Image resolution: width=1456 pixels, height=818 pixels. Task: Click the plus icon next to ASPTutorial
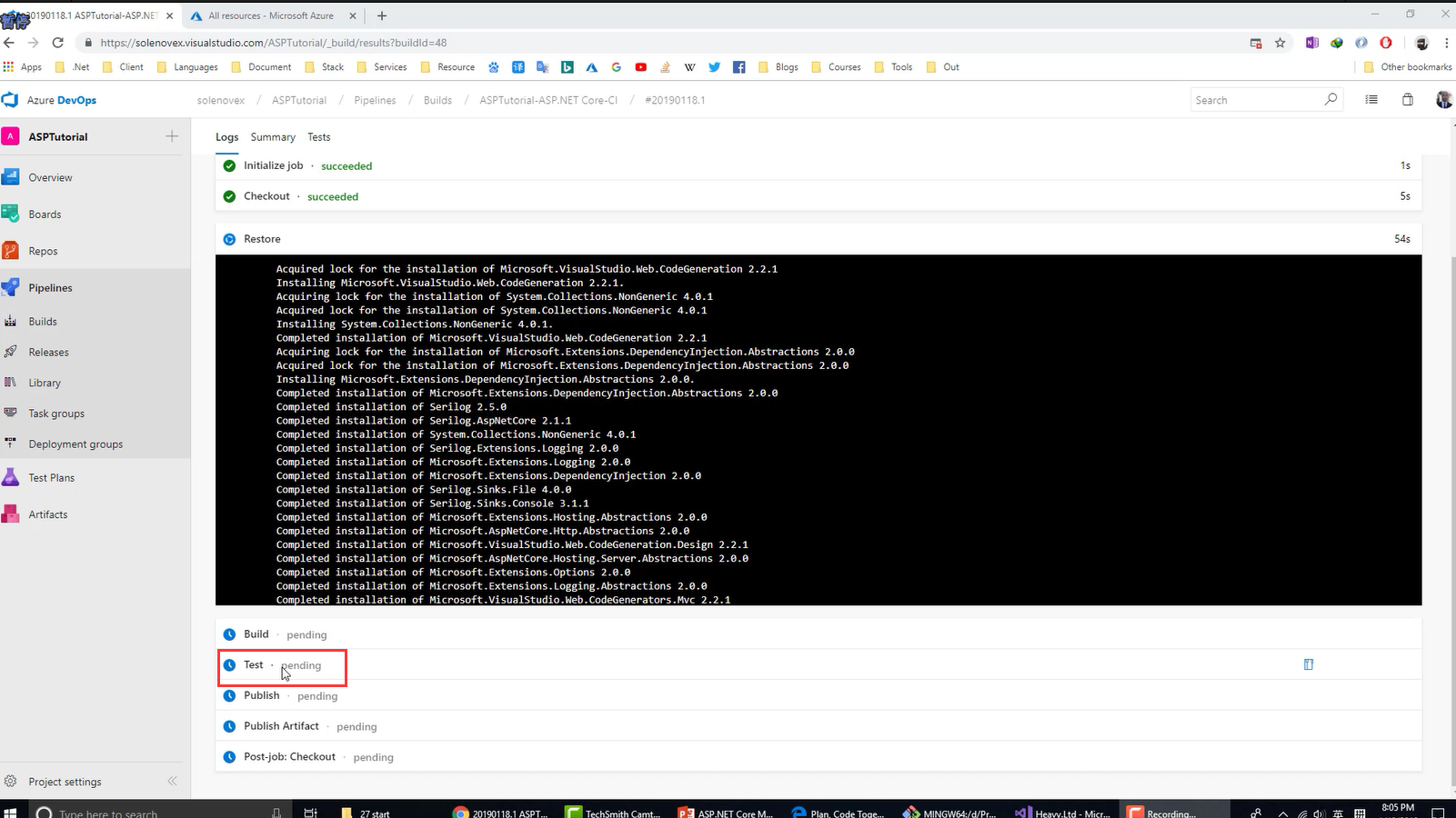pyautogui.click(x=172, y=136)
